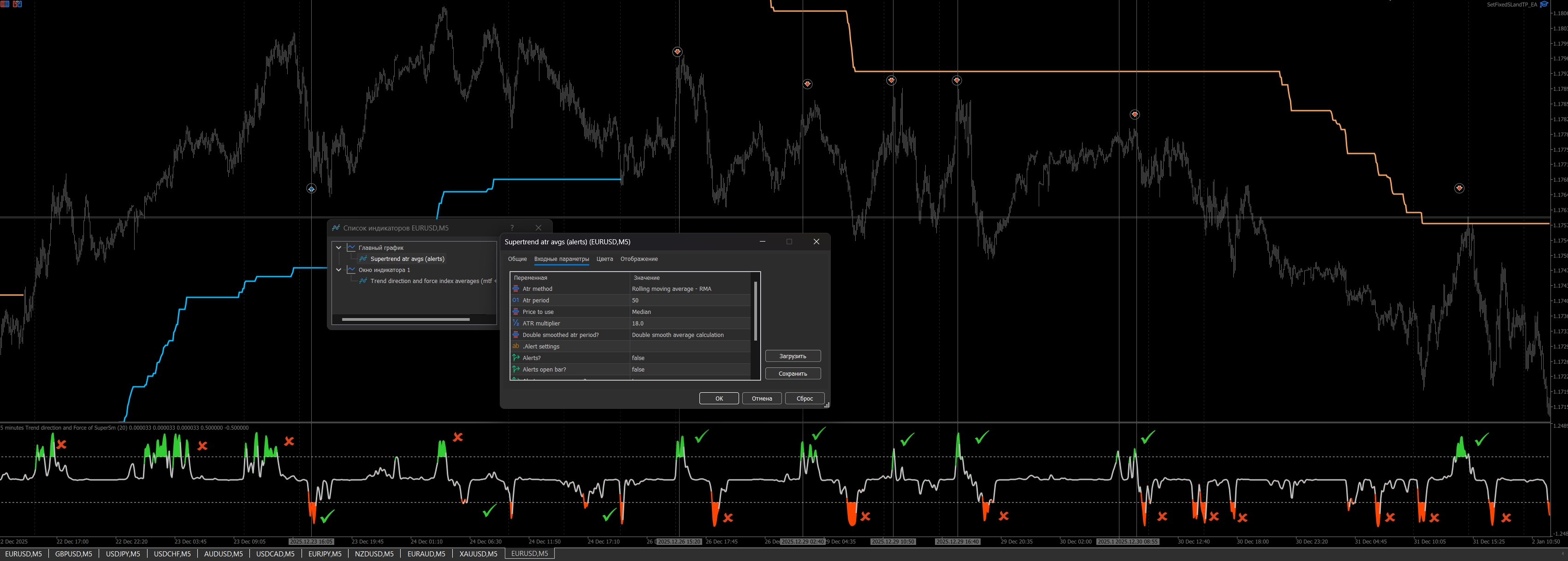The width and height of the screenshot is (1568, 561).
Task: Click the ATR multiplier fraction icon
Action: (515, 324)
